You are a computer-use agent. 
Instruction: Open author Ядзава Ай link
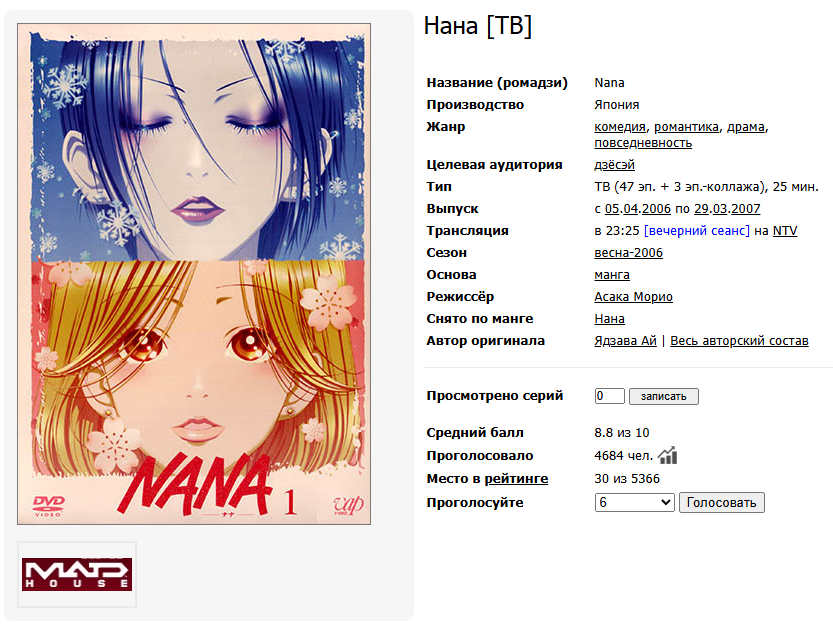625,341
